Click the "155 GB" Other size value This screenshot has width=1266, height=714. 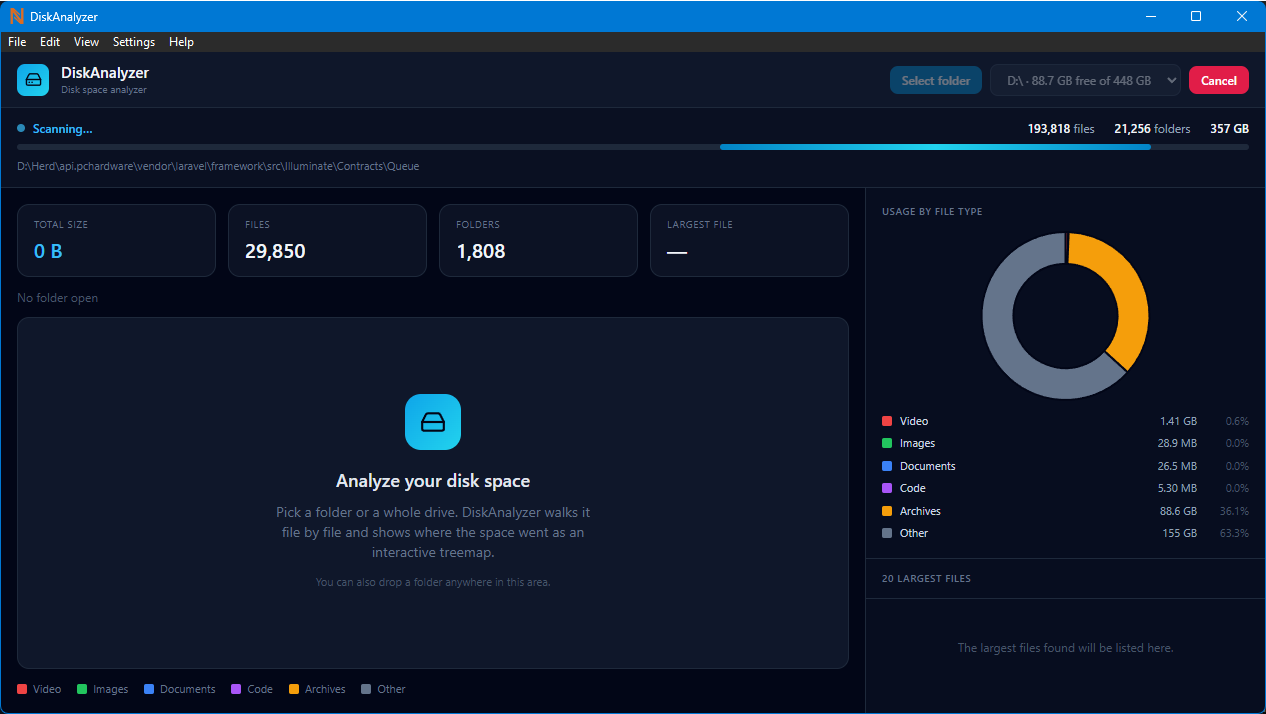coord(1180,533)
